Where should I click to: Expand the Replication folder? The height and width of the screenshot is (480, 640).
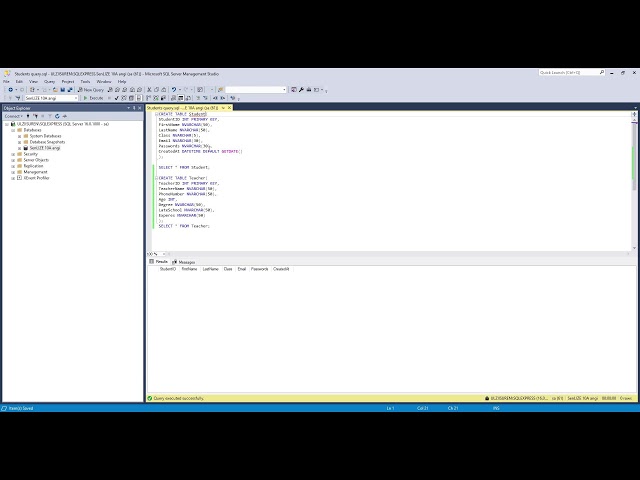point(13,166)
